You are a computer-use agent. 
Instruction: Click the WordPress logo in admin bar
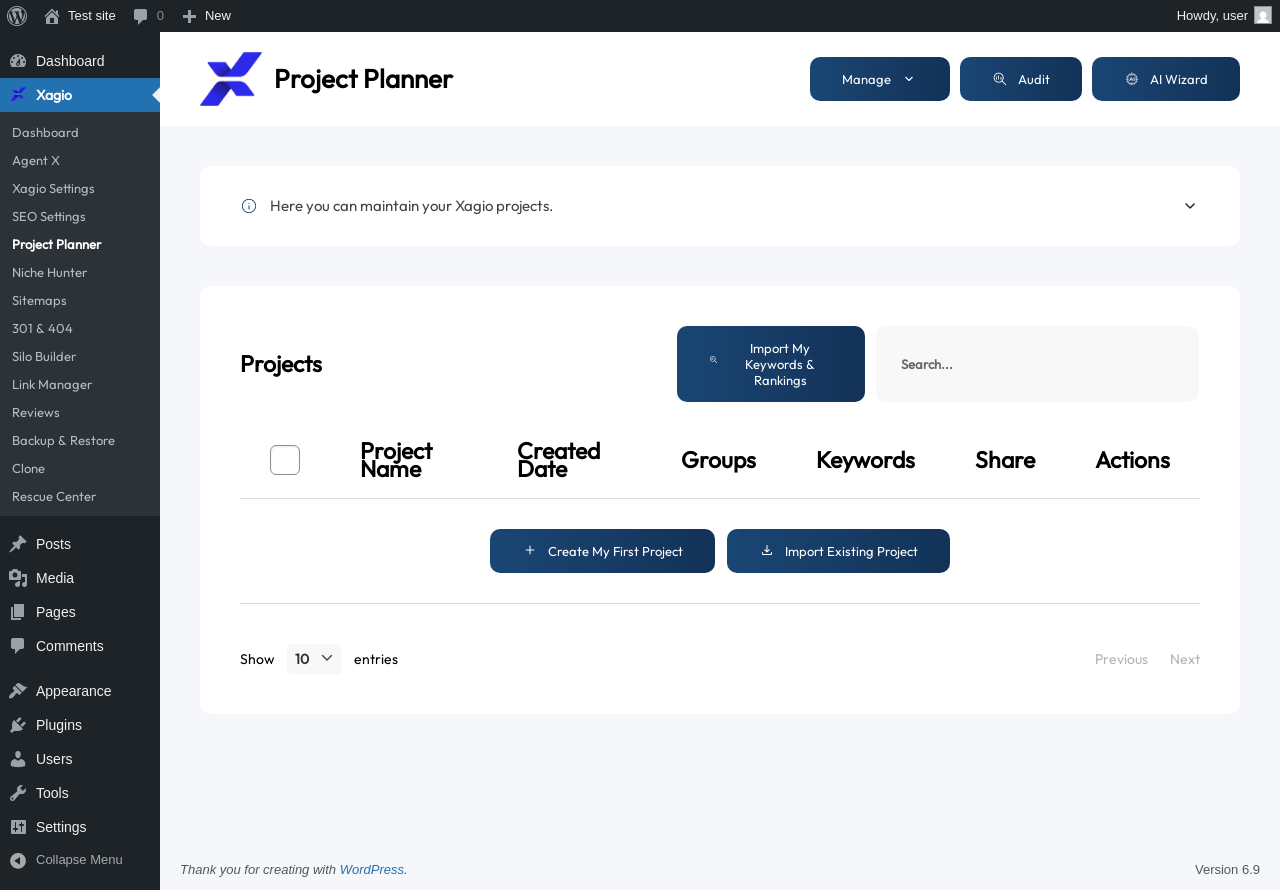17,16
